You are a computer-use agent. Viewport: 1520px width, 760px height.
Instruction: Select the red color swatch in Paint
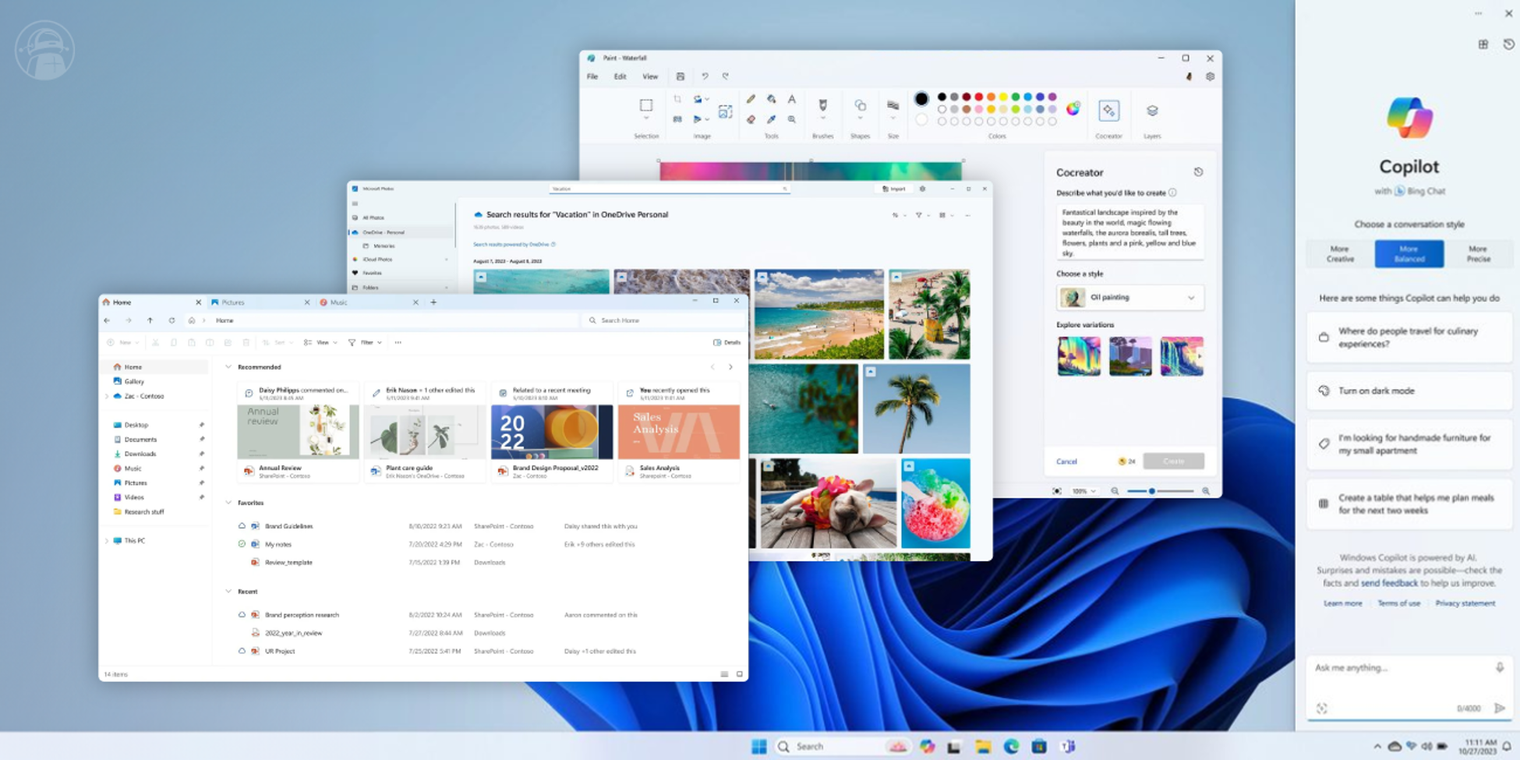point(979,97)
